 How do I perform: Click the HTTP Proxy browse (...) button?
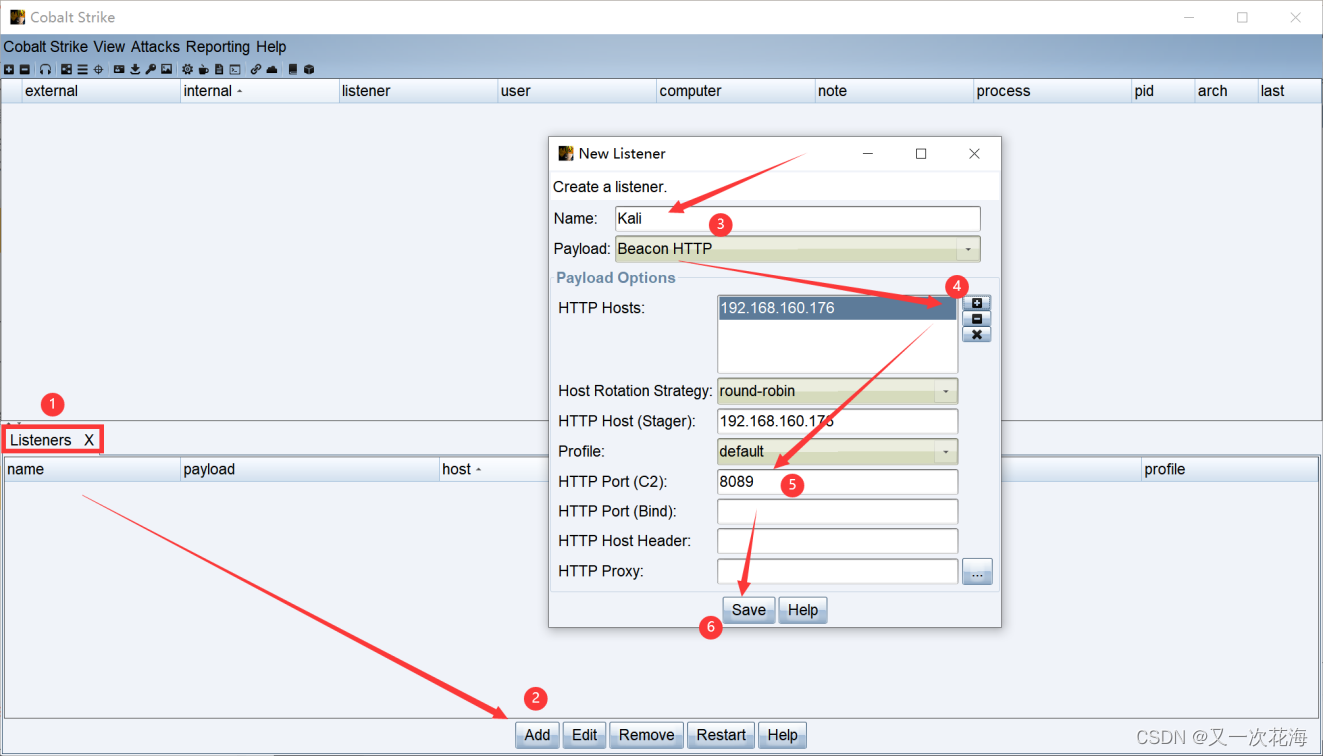tap(977, 571)
